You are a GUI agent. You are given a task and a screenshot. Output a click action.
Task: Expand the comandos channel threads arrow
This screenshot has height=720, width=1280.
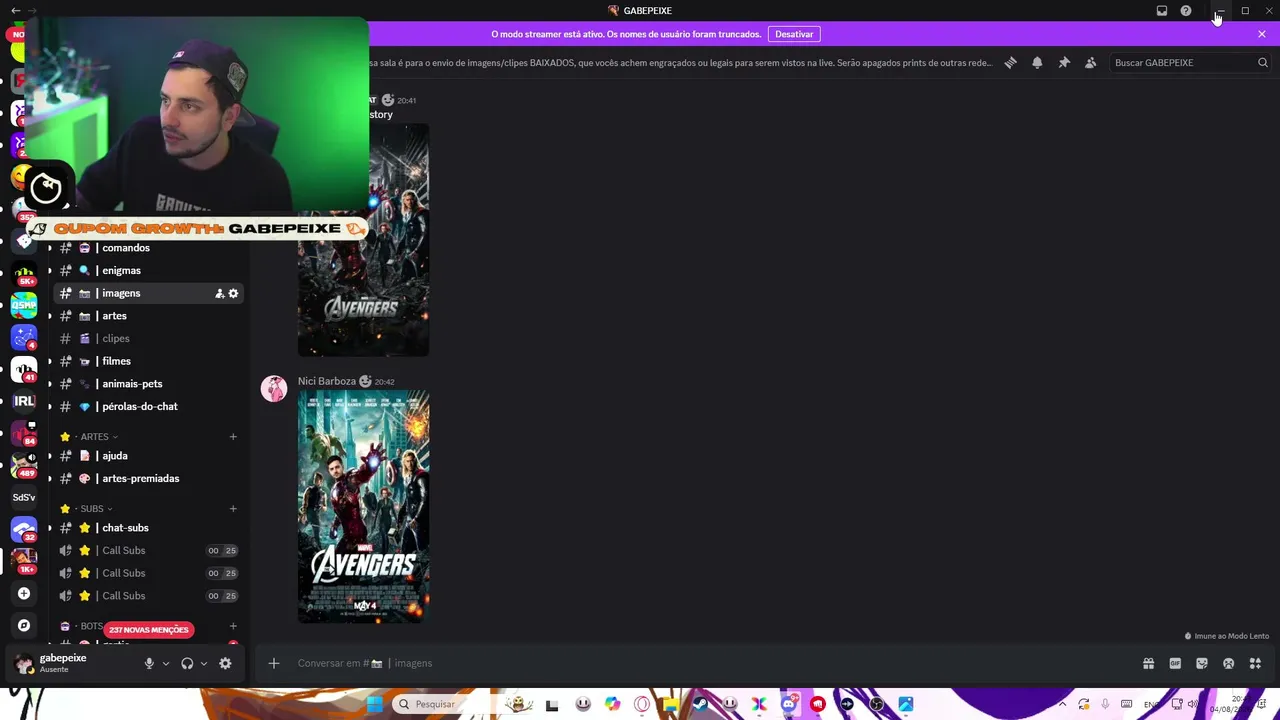pyautogui.click(x=50, y=248)
